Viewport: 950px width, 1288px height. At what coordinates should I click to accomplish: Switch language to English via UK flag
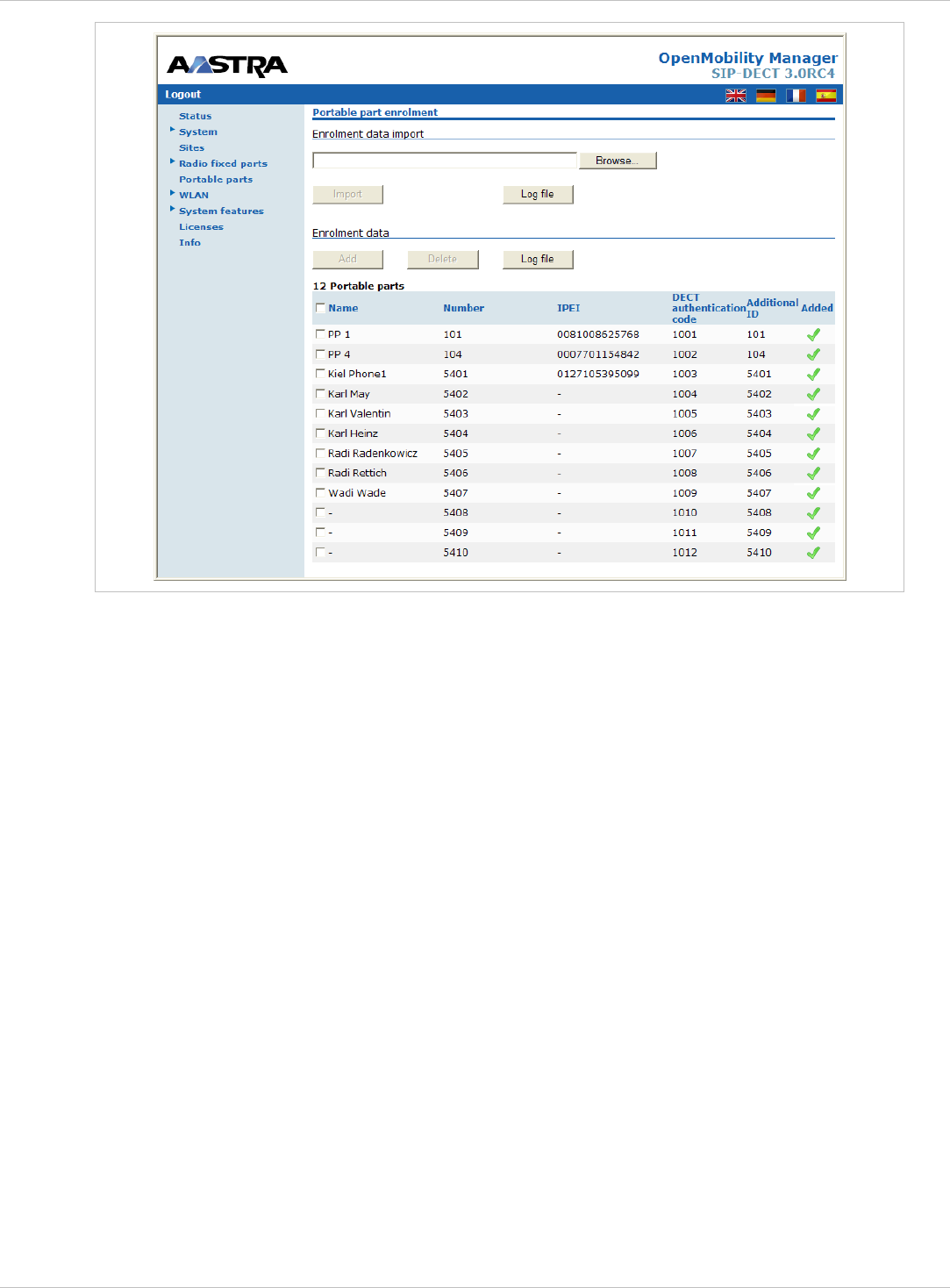pos(736,96)
